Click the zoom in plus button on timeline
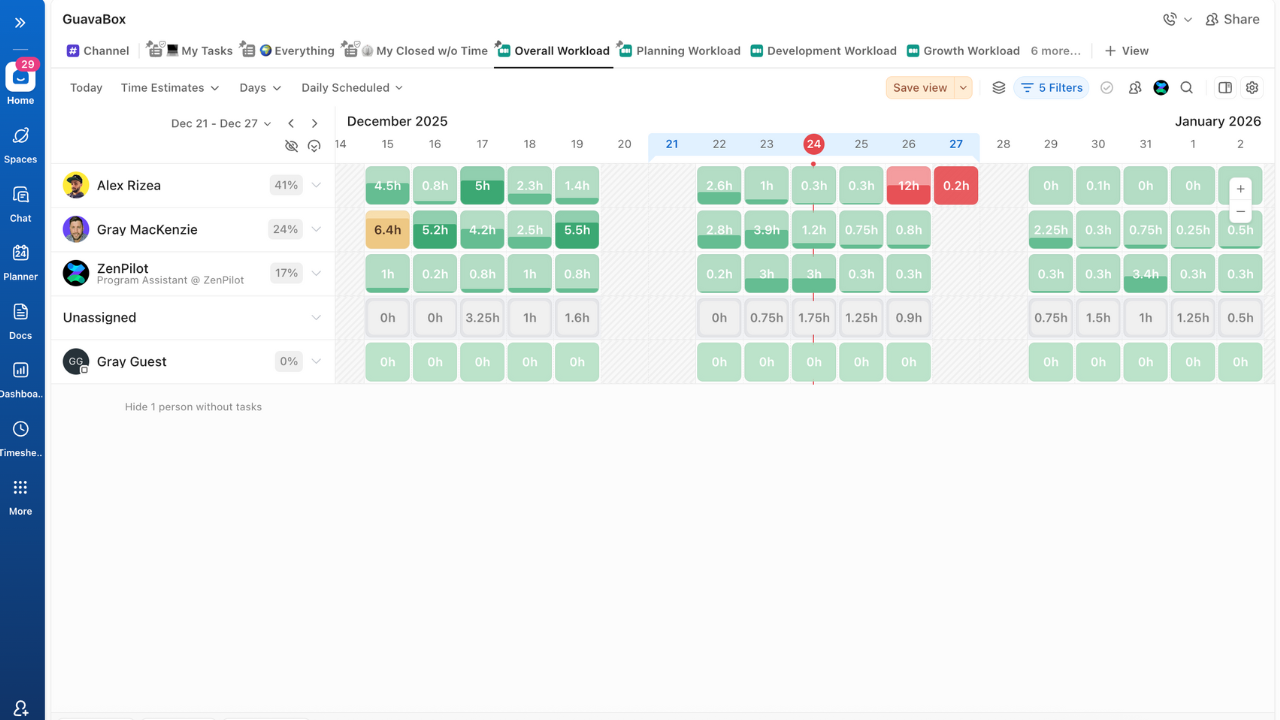Image resolution: width=1280 pixels, height=720 pixels. coord(1240,189)
